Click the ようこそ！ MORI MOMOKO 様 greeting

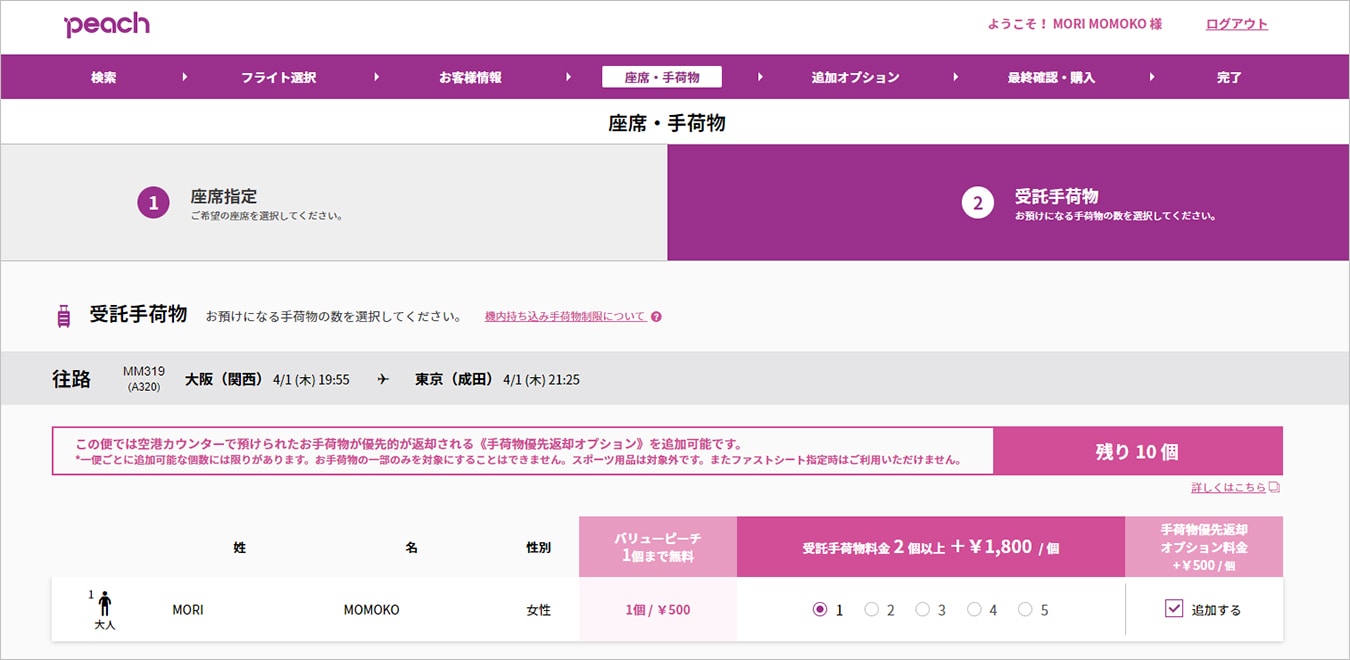click(x=1075, y=24)
